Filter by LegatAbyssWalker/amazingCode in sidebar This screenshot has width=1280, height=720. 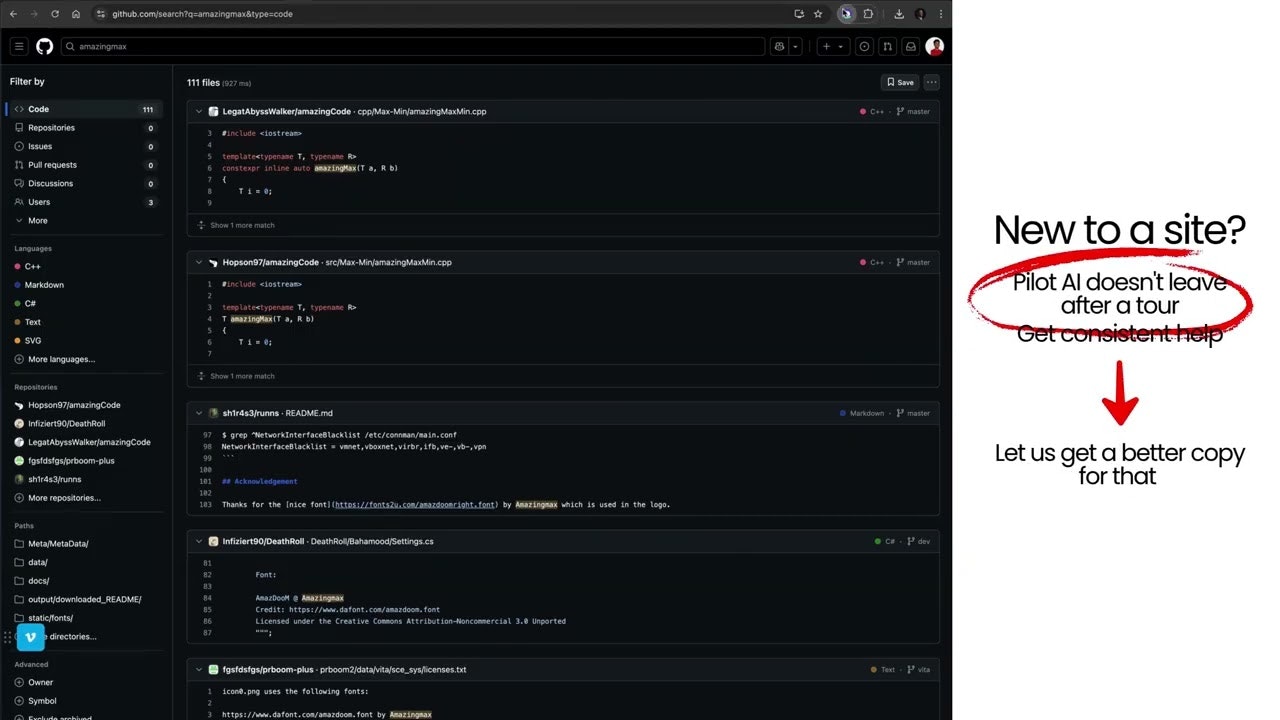[x=84, y=442]
